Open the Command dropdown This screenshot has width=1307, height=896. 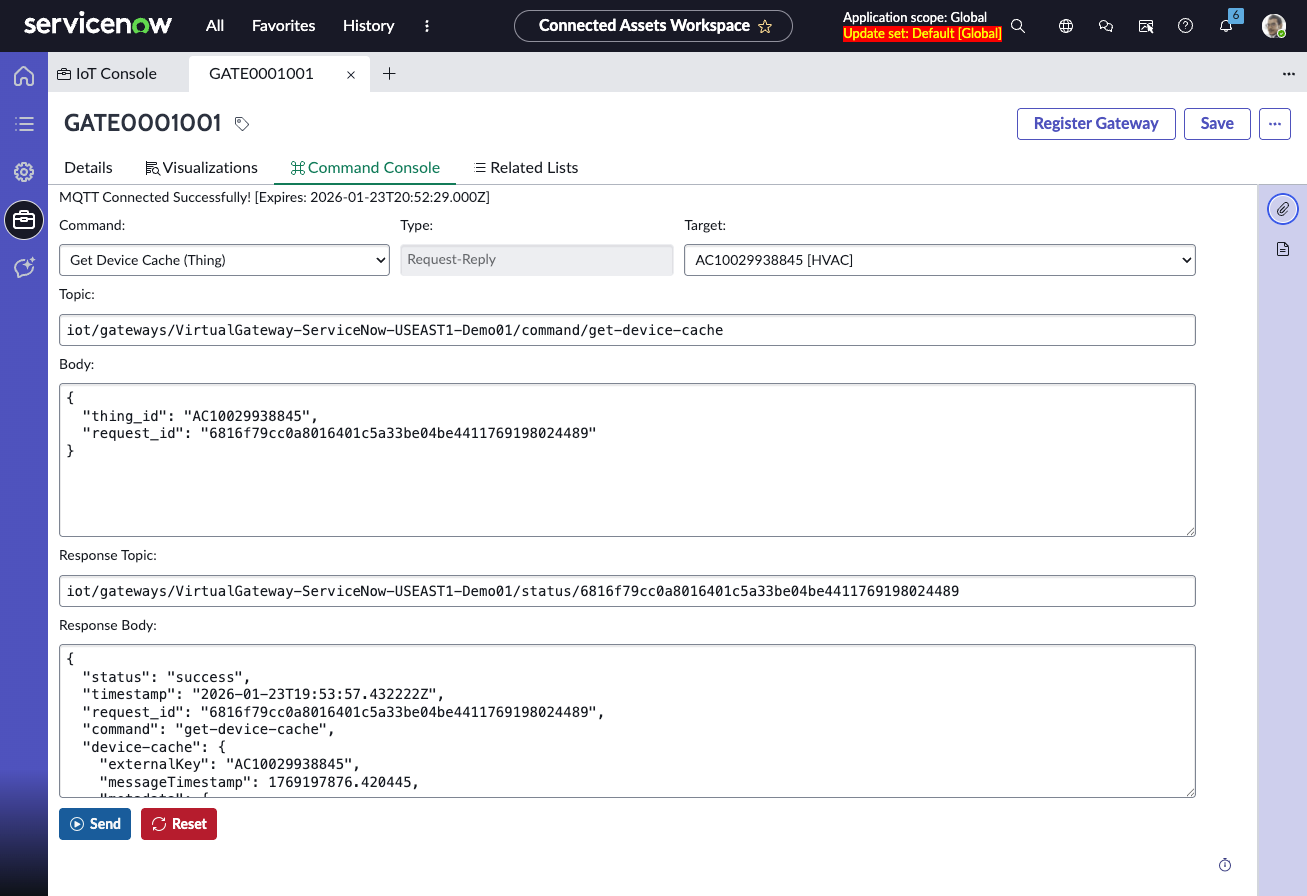pos(225,260)
